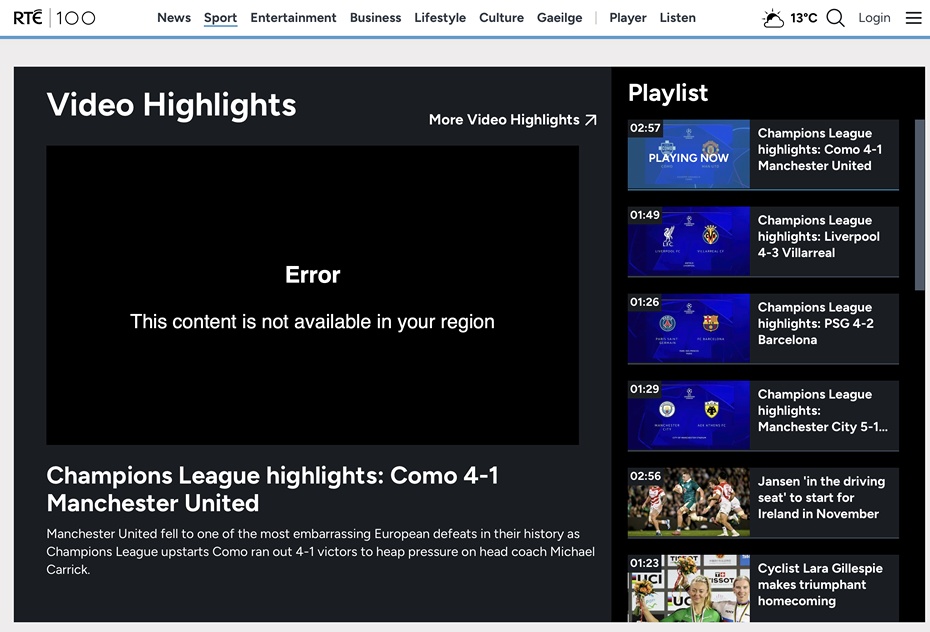930x632 pixels.
Task: Select the PSG vs Barcelona thumbnail
Action: tap(689, 328)
